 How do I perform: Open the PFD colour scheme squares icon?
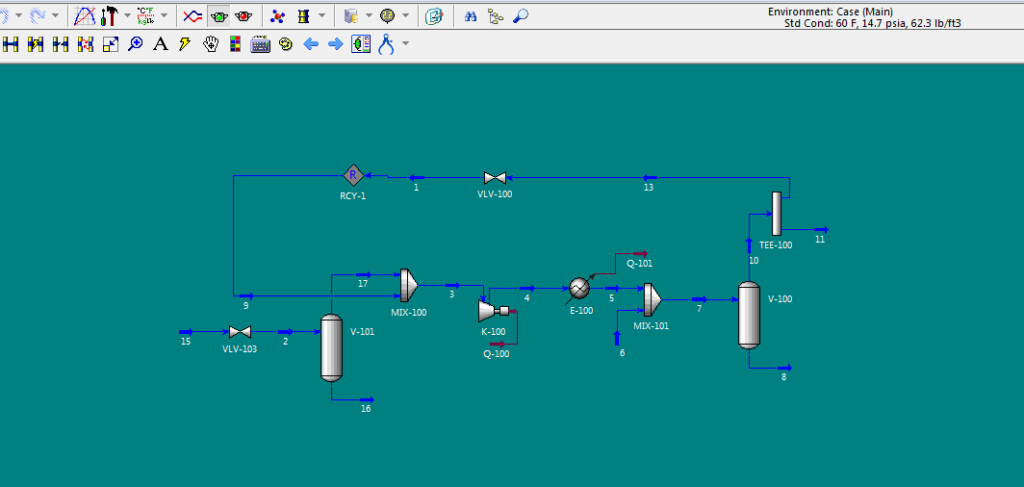coord(235,44)
